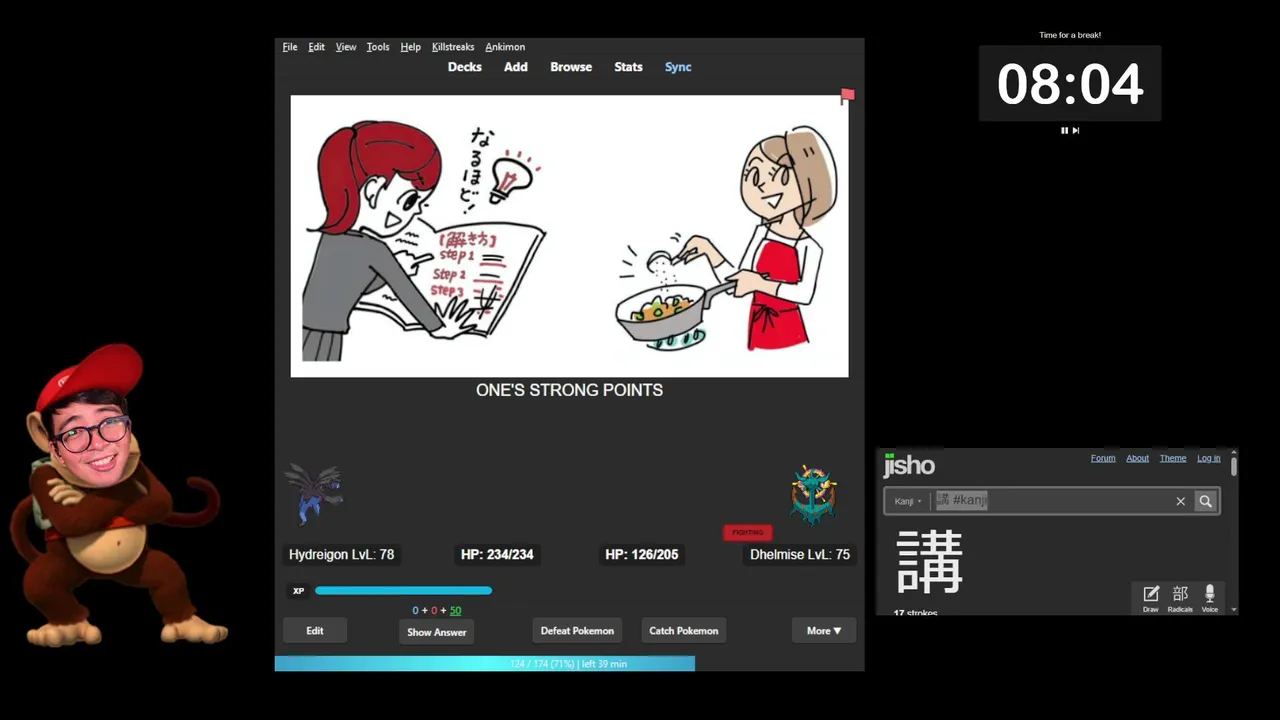Screen dimensions: 1280x720
Task: Click the Dhelmise pokemon sprite
Action: point(813,494)
